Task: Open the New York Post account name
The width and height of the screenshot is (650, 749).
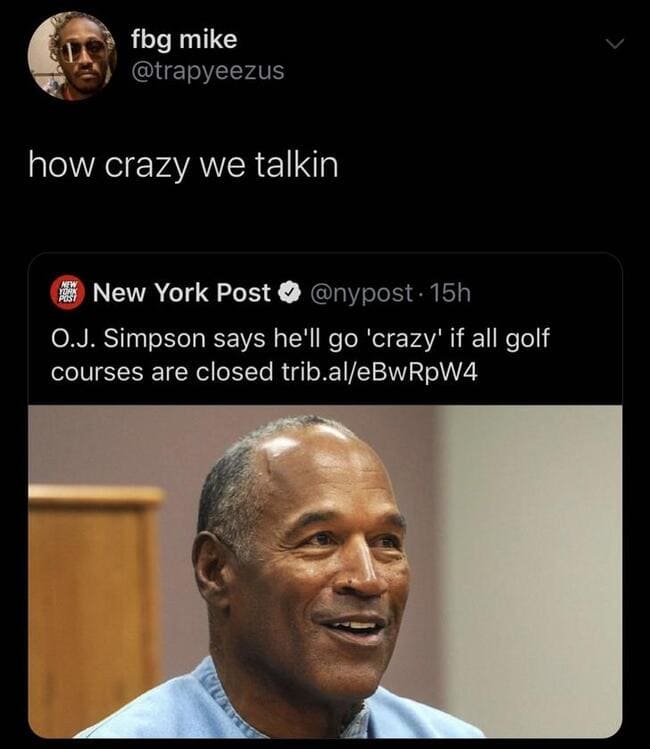Action: click(x=181, y=292)
